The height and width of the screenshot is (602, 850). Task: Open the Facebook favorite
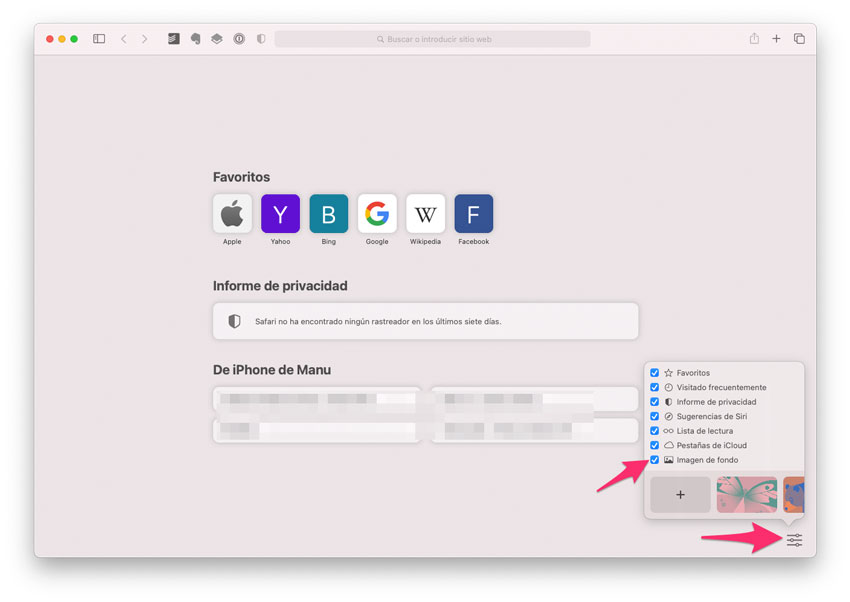(473, 213)
